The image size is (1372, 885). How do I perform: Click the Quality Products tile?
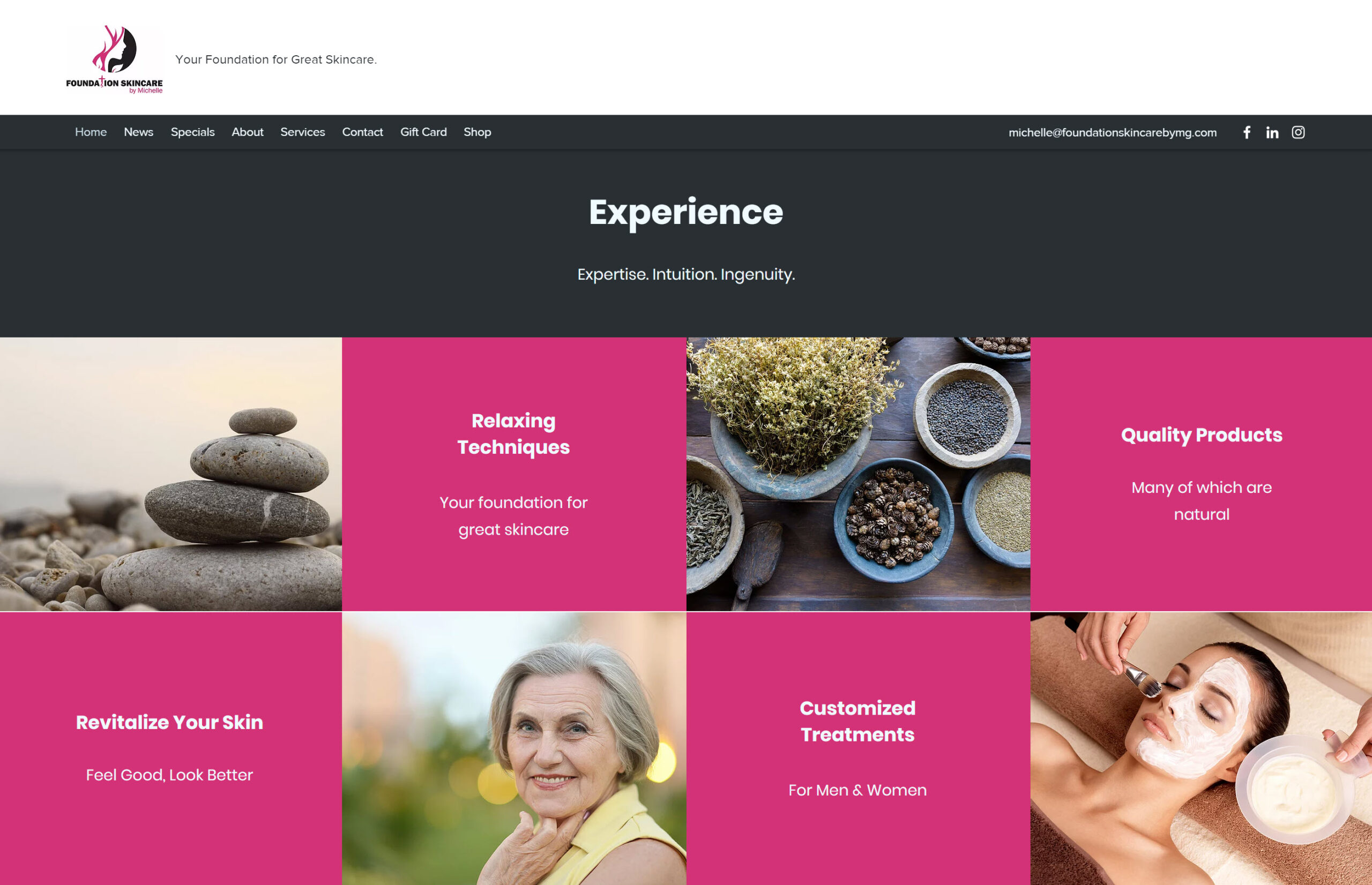(x=1201, y=474)
